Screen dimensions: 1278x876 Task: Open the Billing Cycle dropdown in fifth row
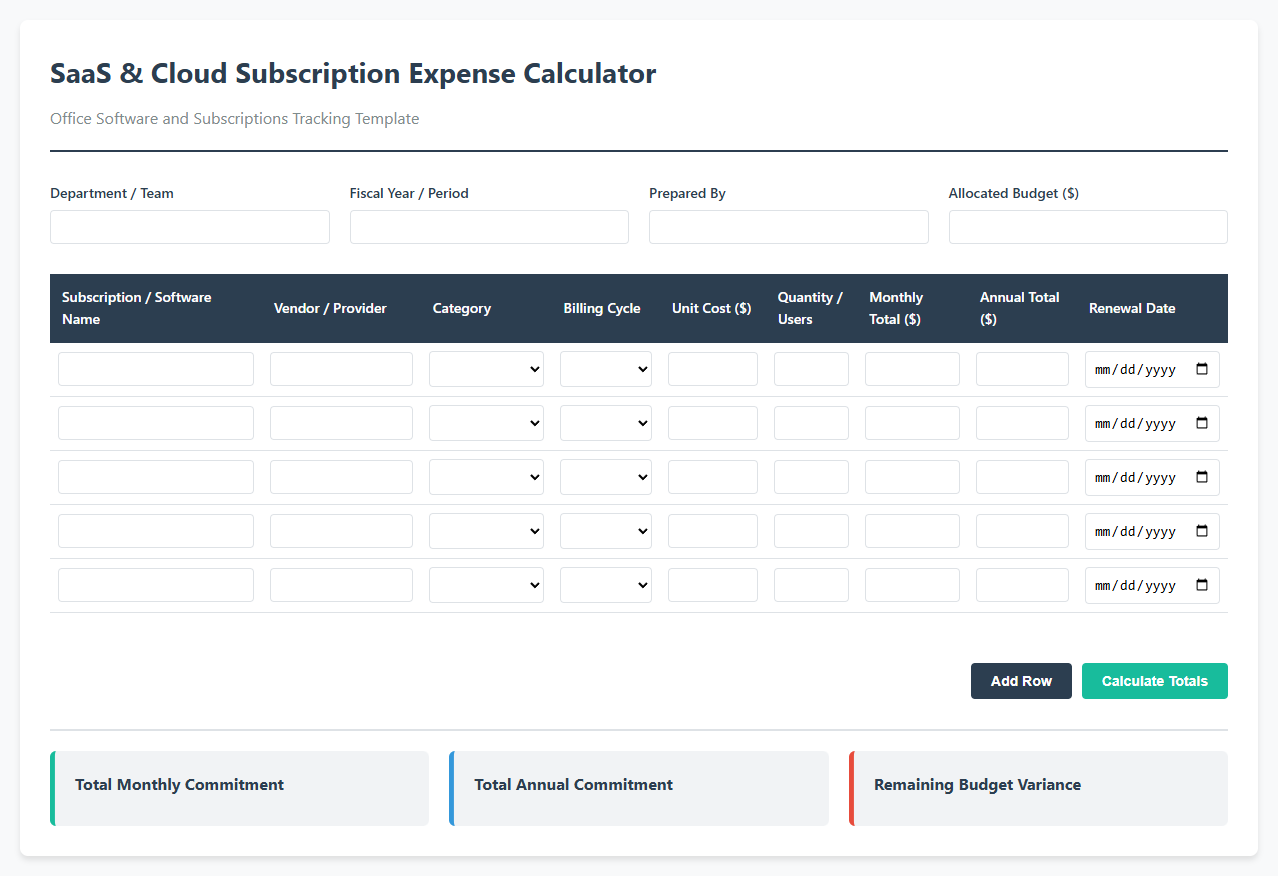coord(606,585)
